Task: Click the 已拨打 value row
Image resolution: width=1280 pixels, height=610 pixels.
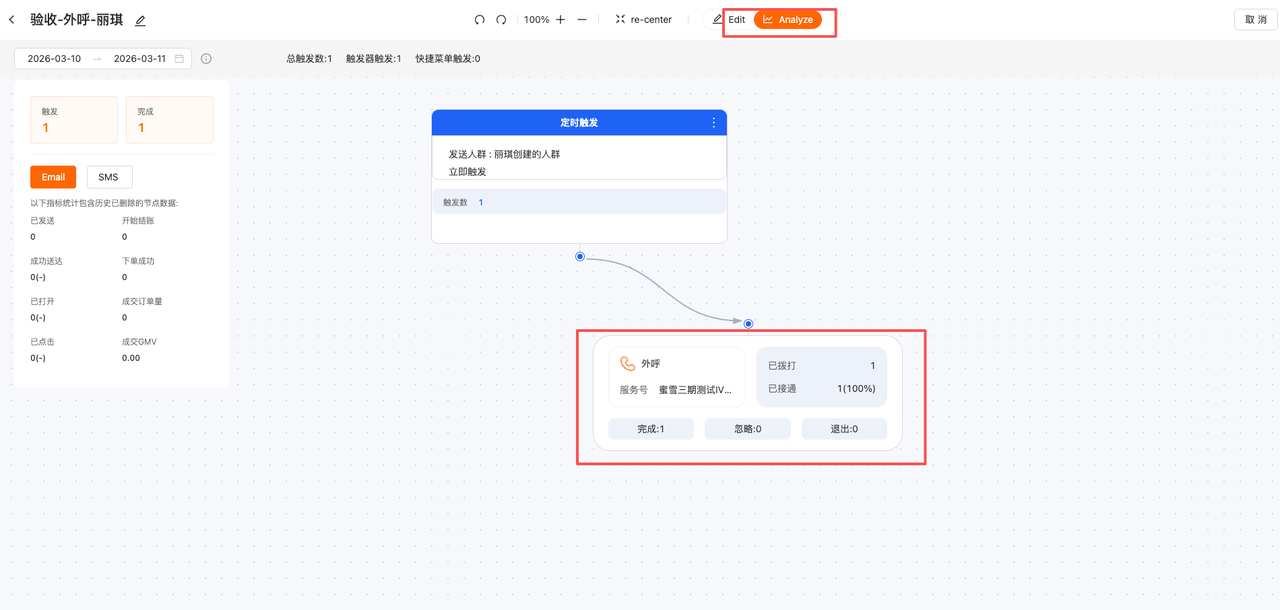Action: click(821, 366)
